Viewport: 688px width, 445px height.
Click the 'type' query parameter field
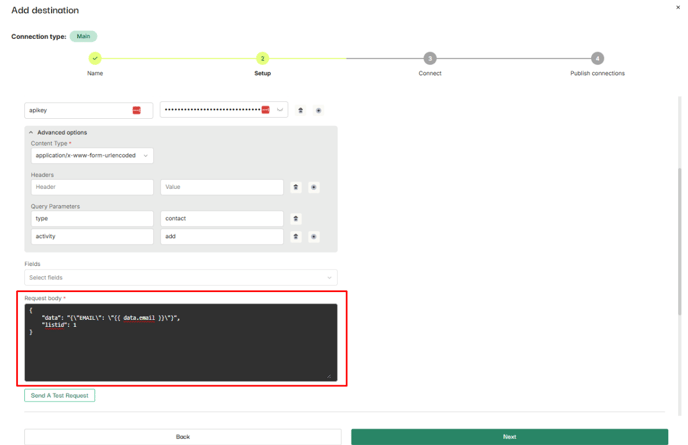coord(92,219)
